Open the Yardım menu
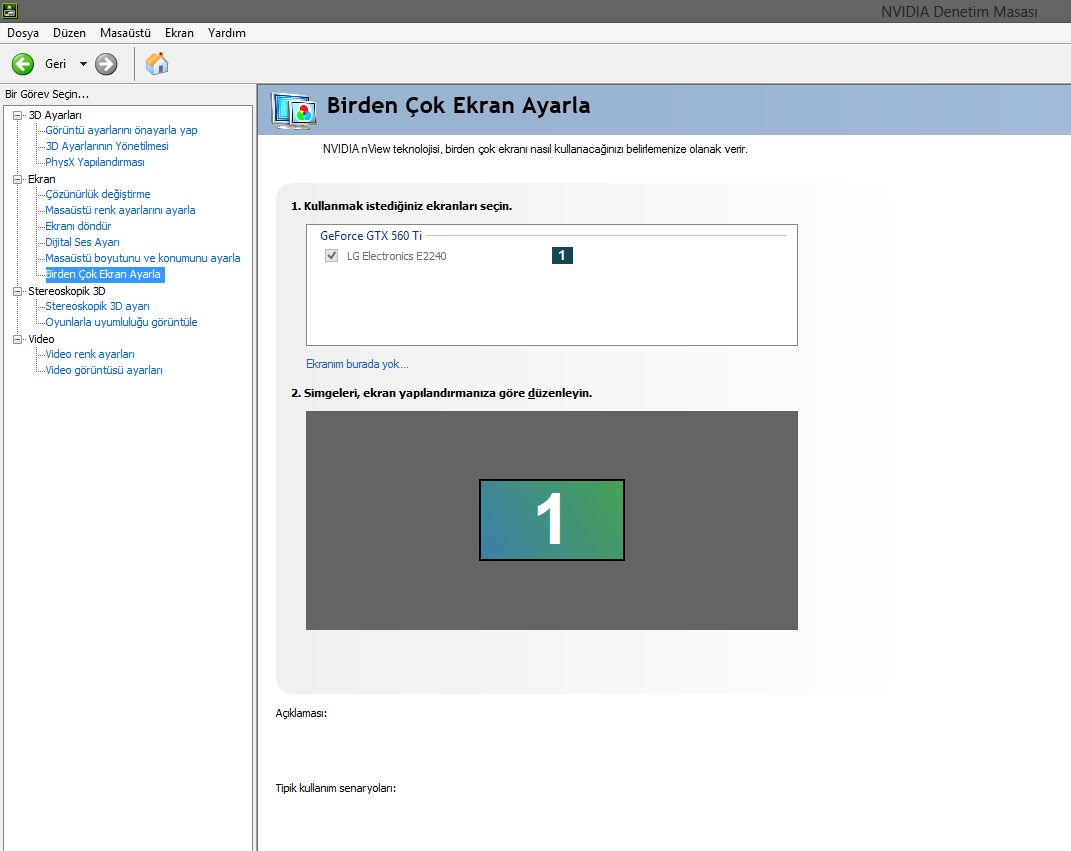 [227, 33]
